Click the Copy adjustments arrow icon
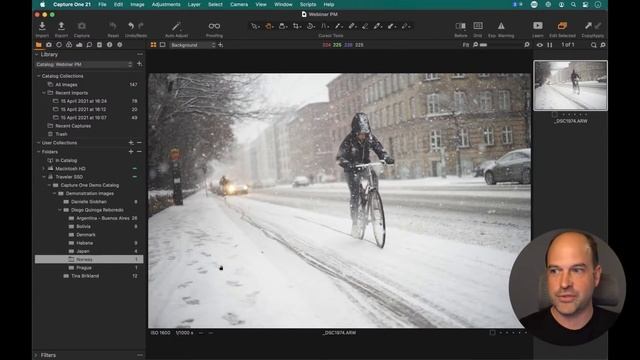Viewport: 640px width, 360px height. pos(588,26)
